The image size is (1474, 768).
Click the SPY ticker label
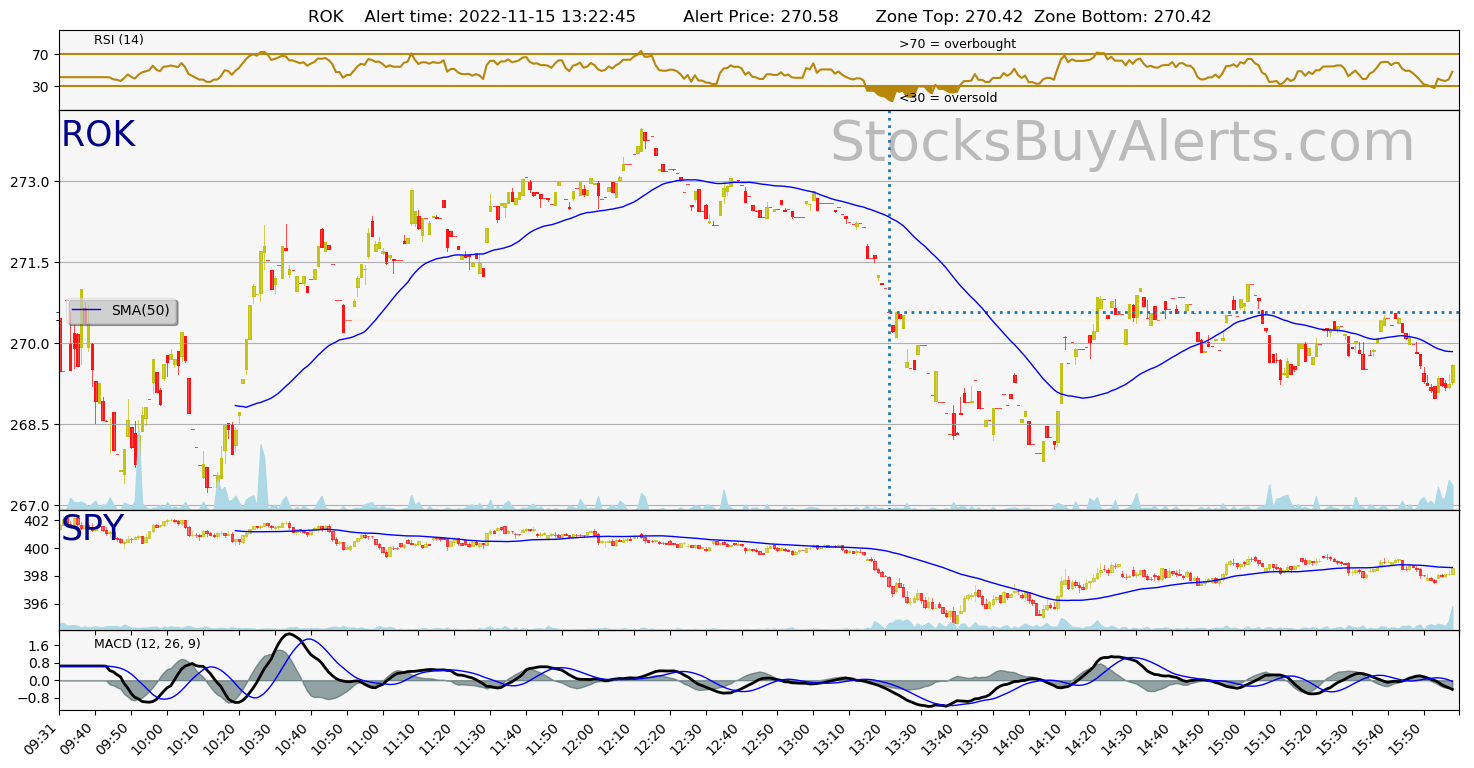click(93, 529)
